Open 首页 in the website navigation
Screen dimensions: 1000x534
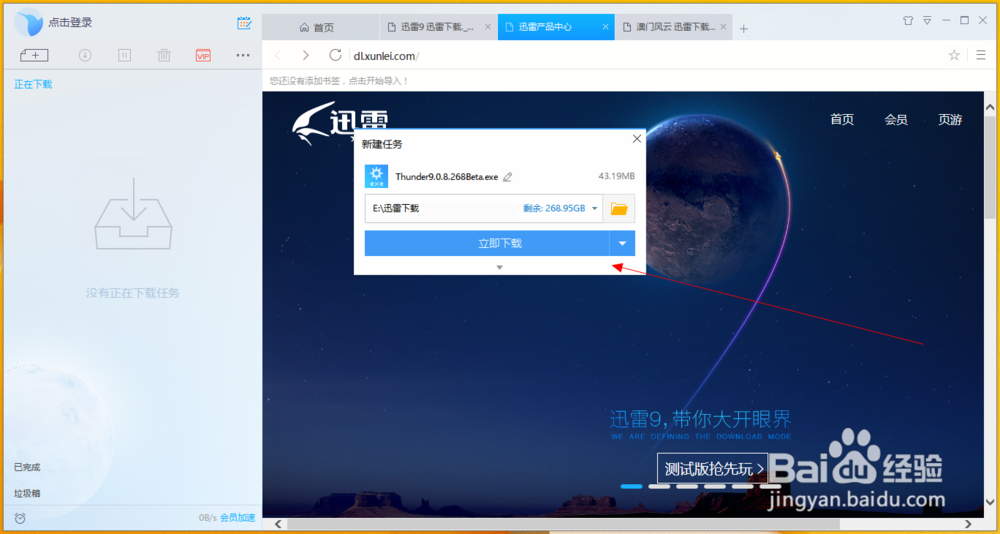pos(842,119)
